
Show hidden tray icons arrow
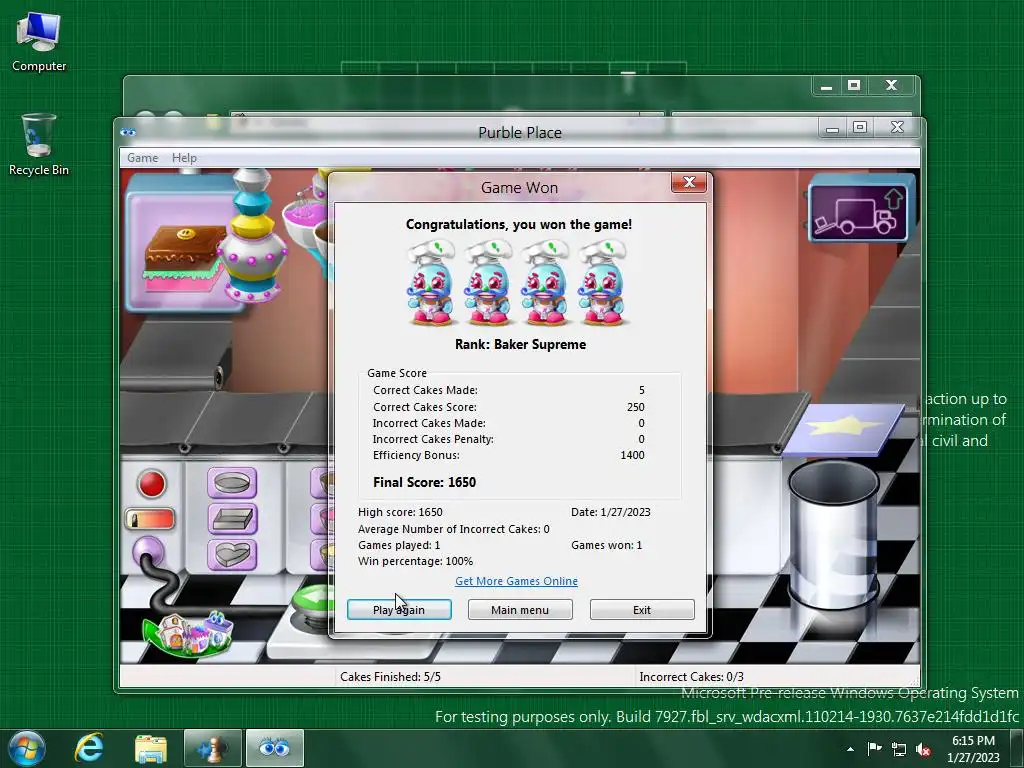(850, 749)
